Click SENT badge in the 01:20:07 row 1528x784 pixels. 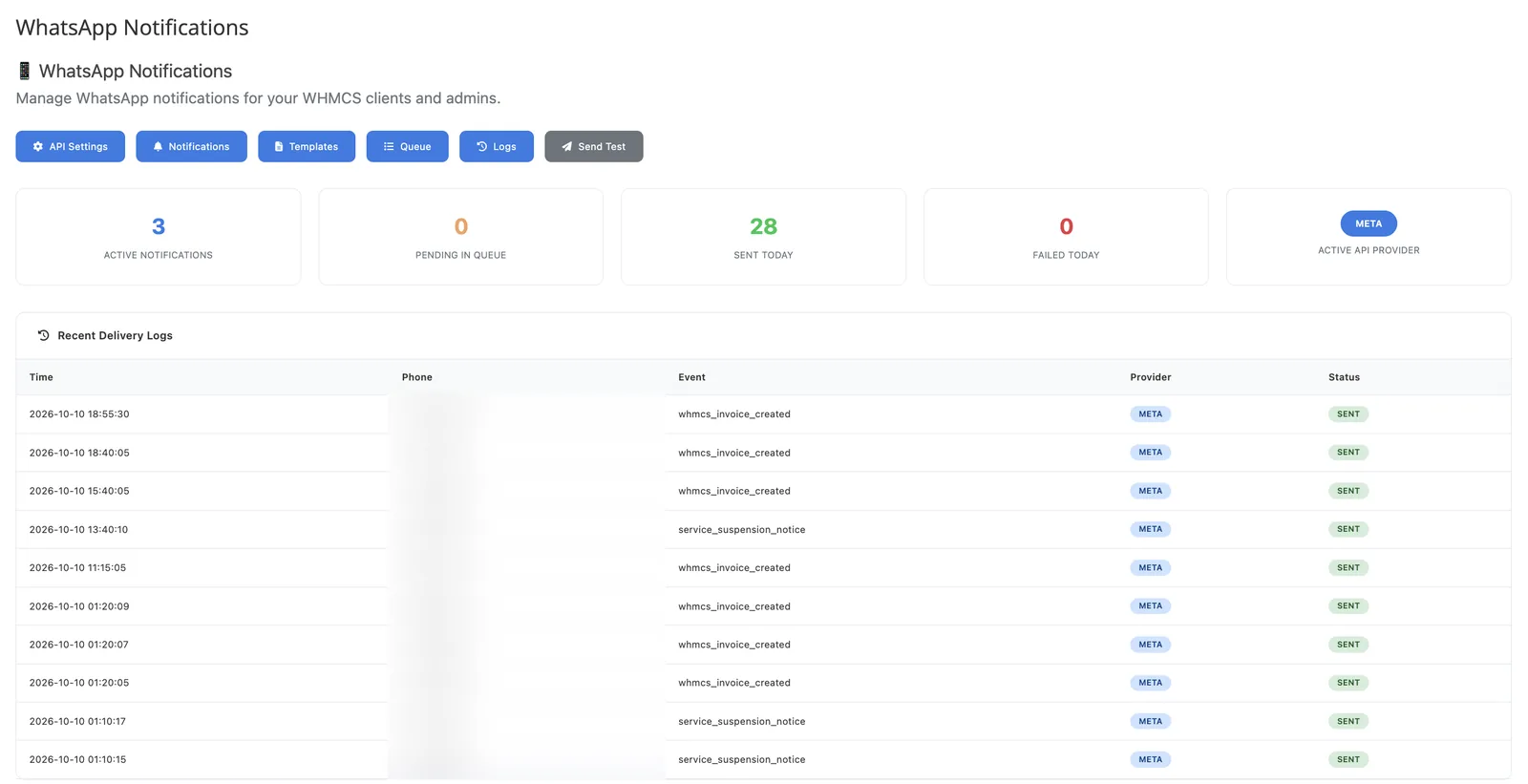point(1348,645)
